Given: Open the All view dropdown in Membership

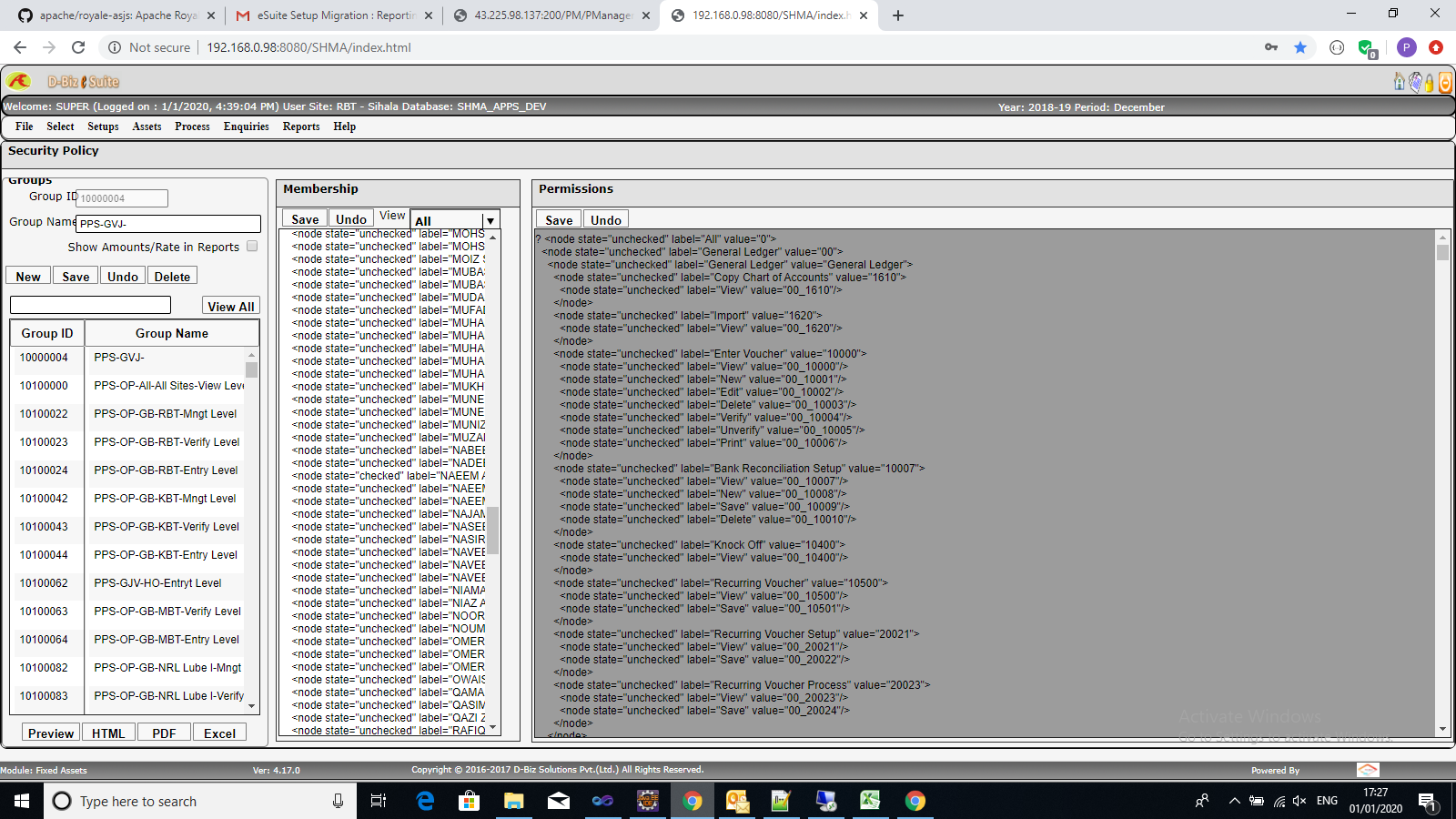Looking at the screenshot, I should [x=490, y=219].
